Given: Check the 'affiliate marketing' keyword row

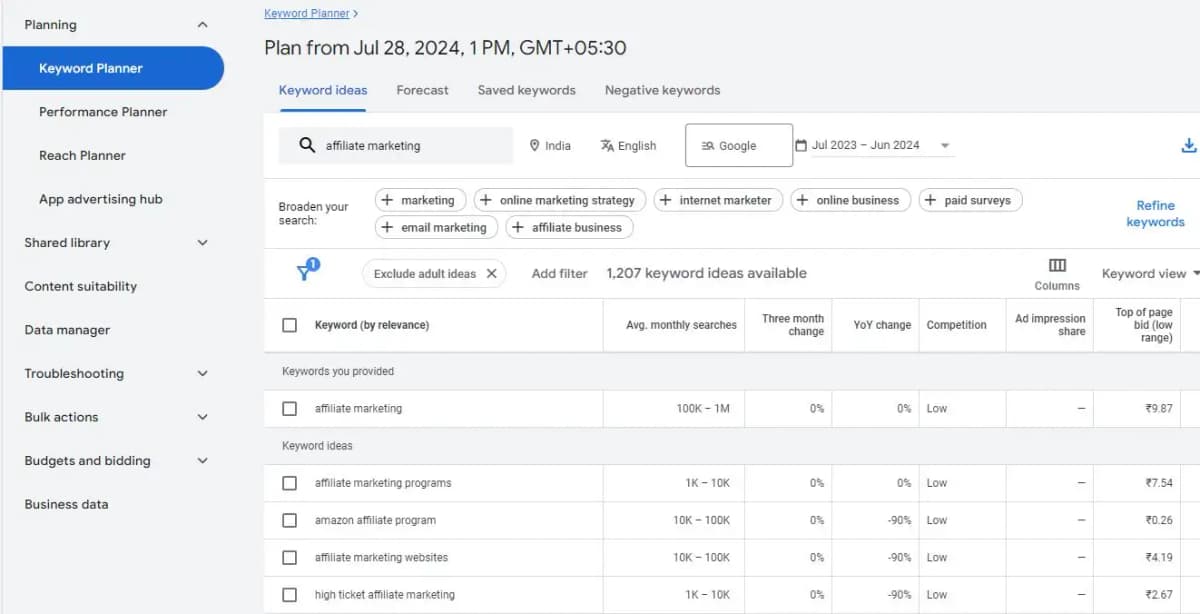Looking at the screenshot, I should pyautogui.click(x=290, y=408).
